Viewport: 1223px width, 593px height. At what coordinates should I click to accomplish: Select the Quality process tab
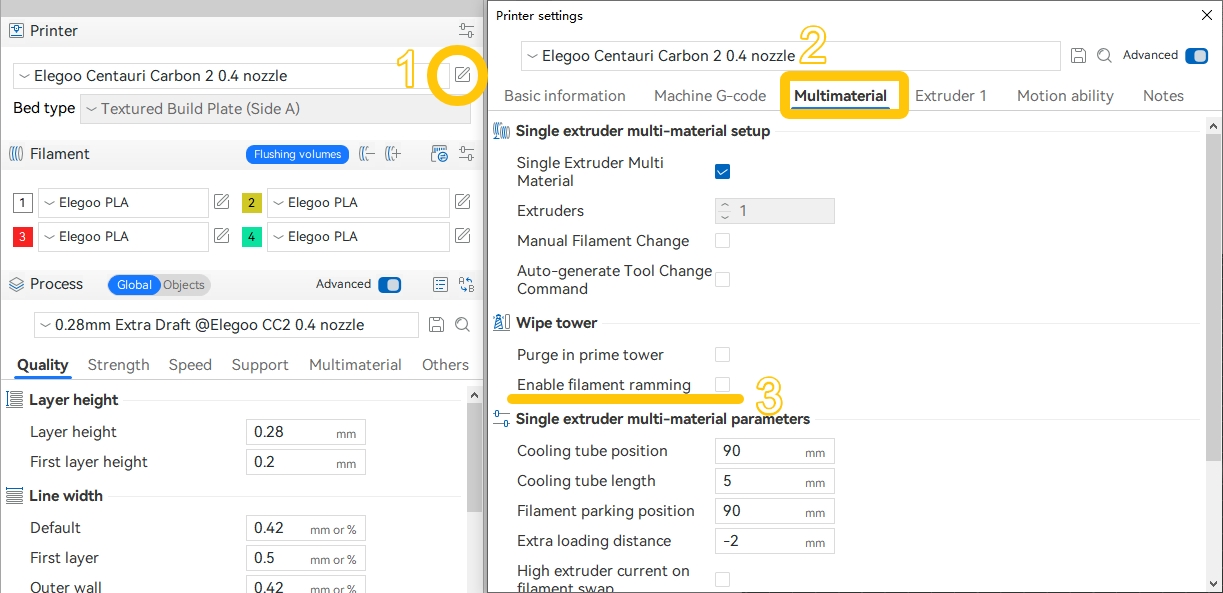(43, 365)
